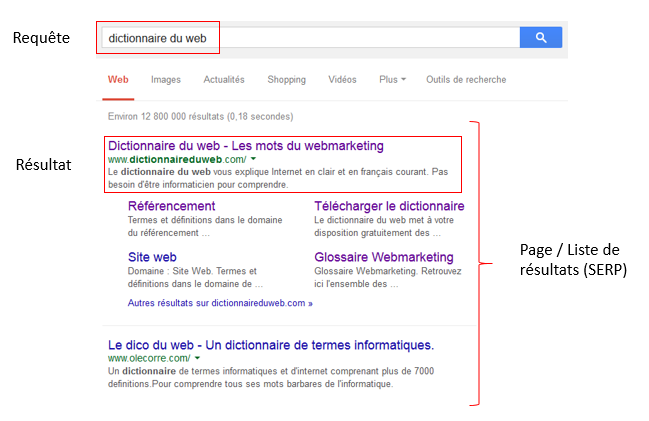Switch to the Vidéos tab
Image resolution: width=649 pixels, height=421 pixels.
coord(342,79)
